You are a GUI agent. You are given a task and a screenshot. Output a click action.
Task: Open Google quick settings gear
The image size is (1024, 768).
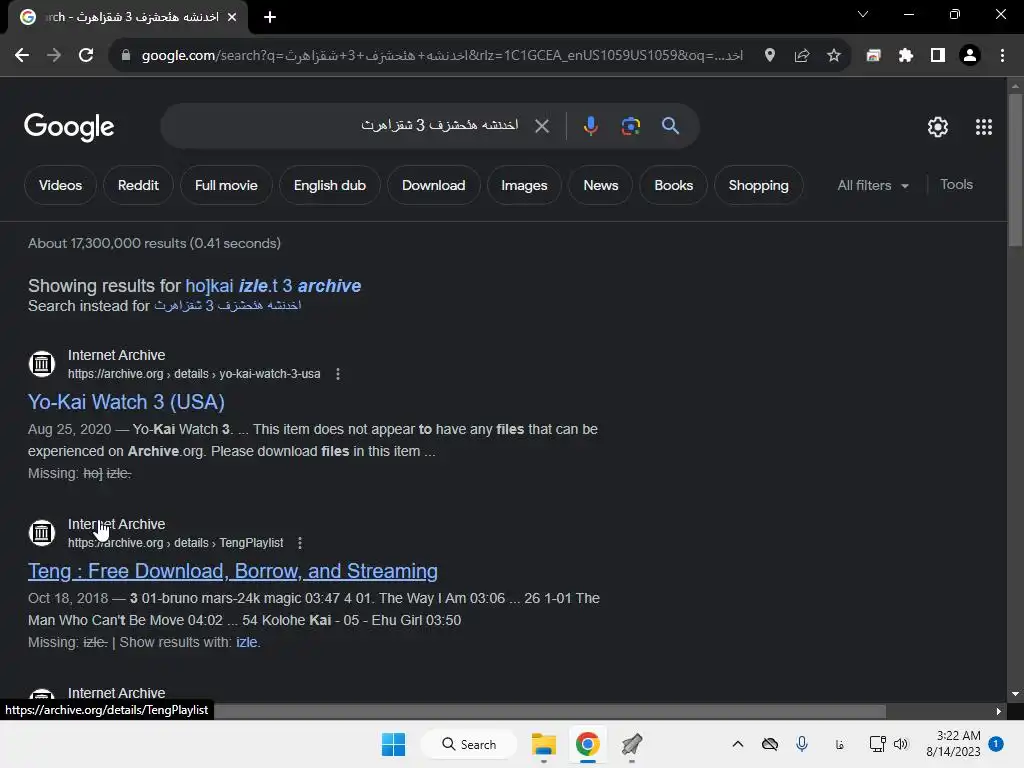(938, 127)
